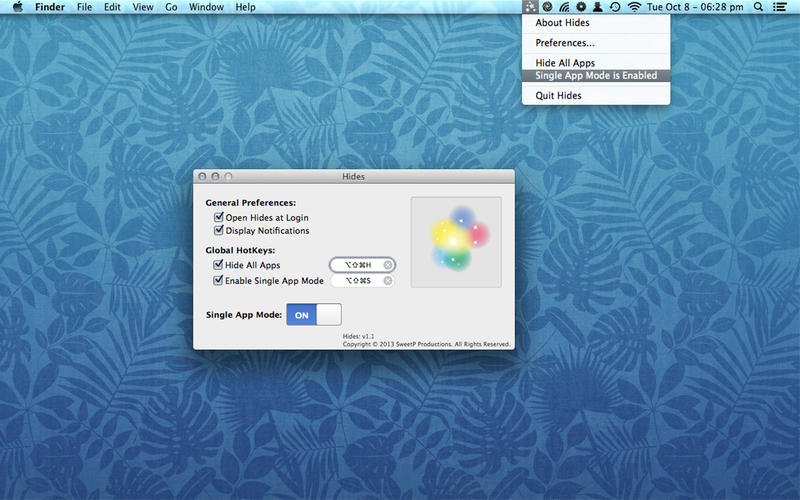Screen dimensions: 800x500
Task: Click the Hides menu bar icon
Action: click(x=530, y=7)
